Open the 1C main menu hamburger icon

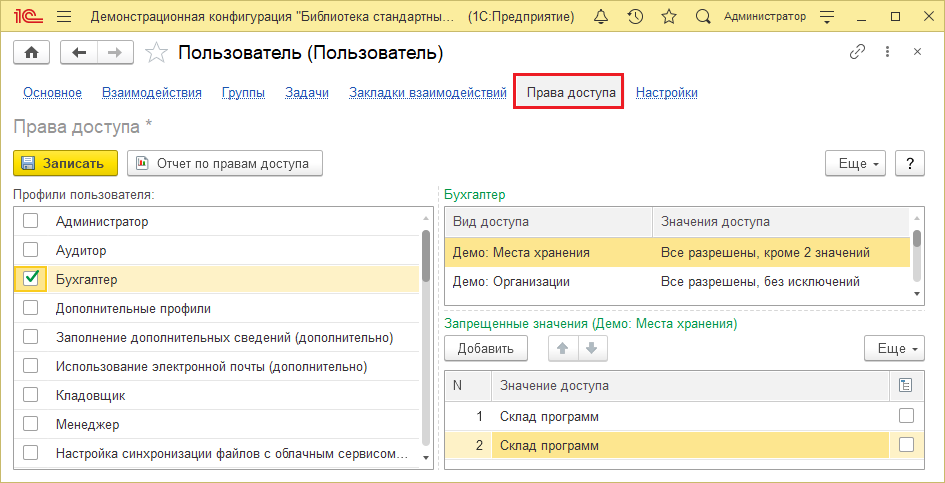pos(63,17)
